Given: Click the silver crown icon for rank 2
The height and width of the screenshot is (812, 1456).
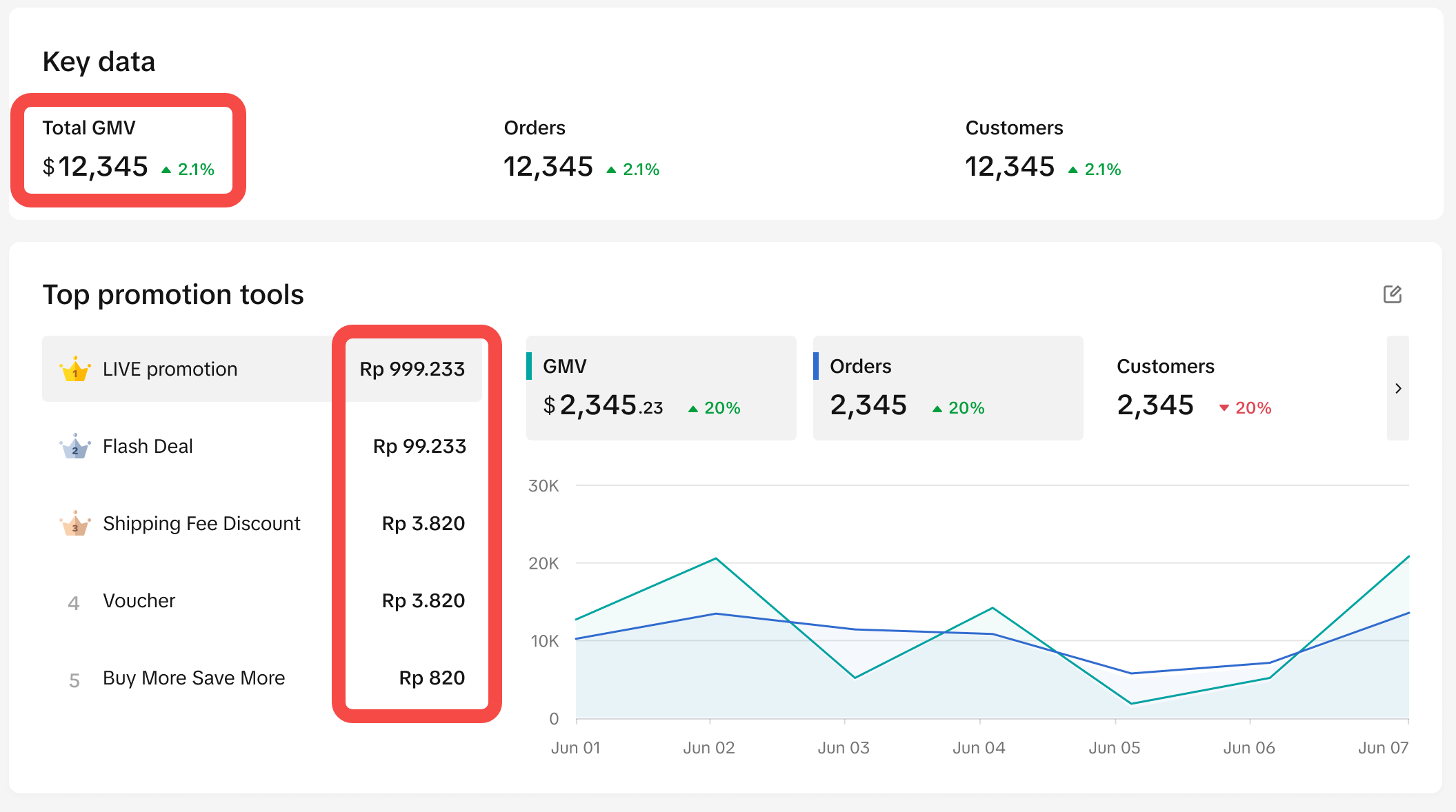Looking at the screenshot, I should coord(75,447).
